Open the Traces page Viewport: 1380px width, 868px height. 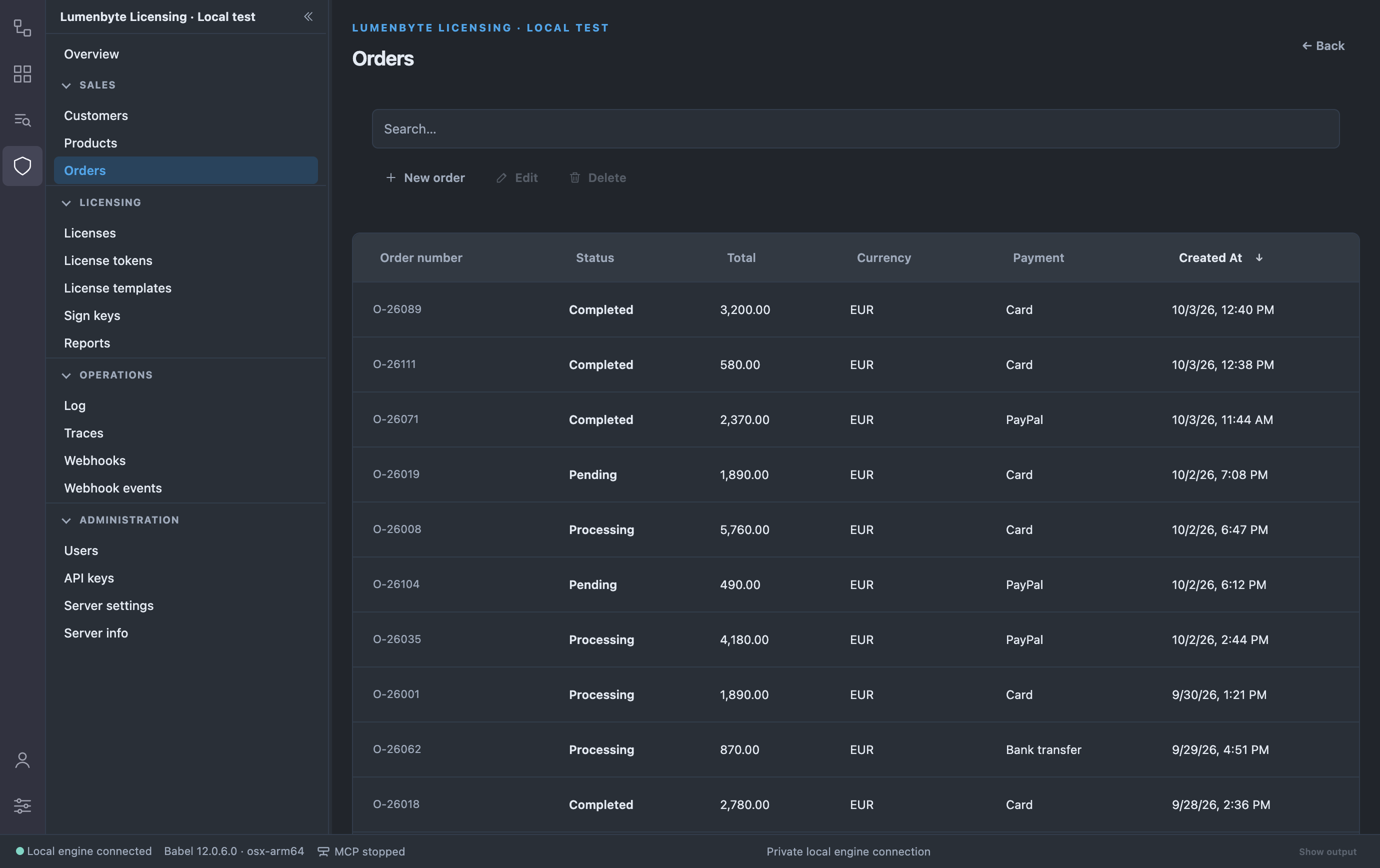83,432
